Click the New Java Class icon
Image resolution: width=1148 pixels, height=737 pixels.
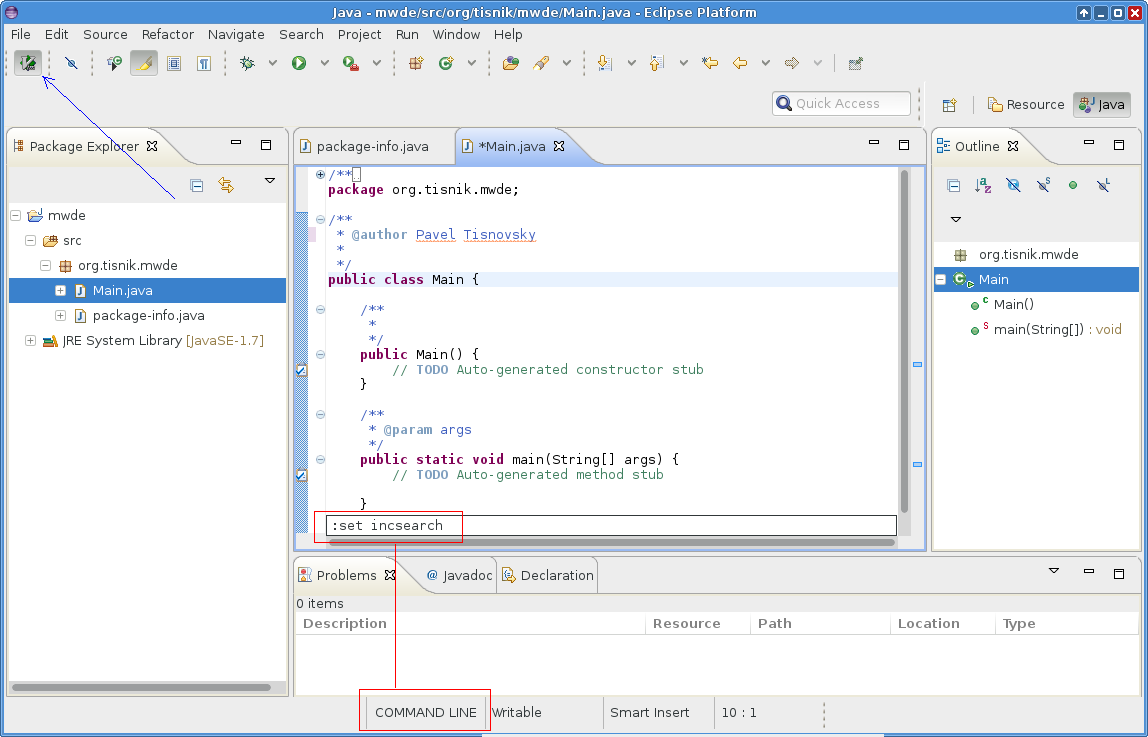click(446, 64)
